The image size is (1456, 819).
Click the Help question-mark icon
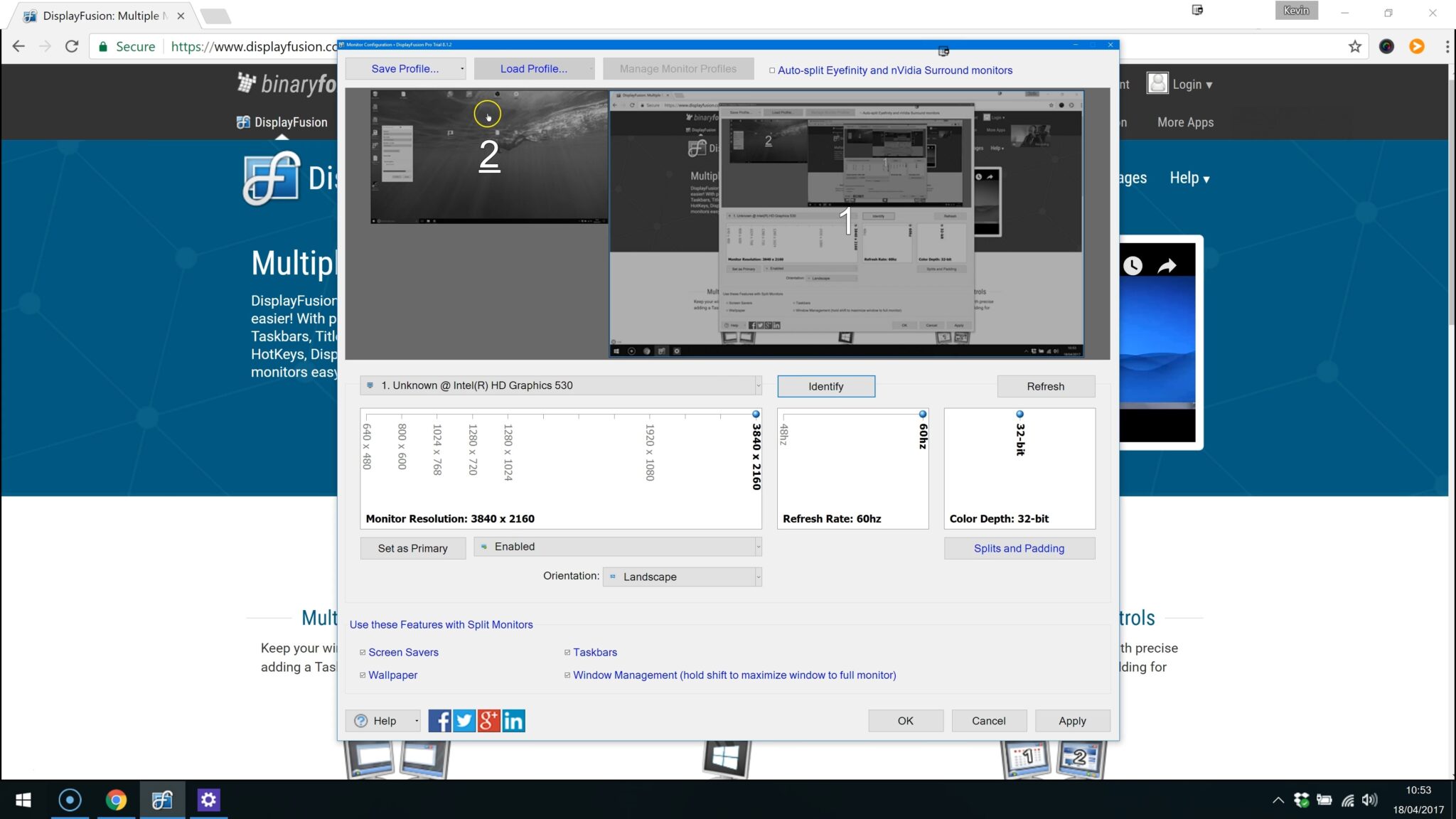pos(361,720)
